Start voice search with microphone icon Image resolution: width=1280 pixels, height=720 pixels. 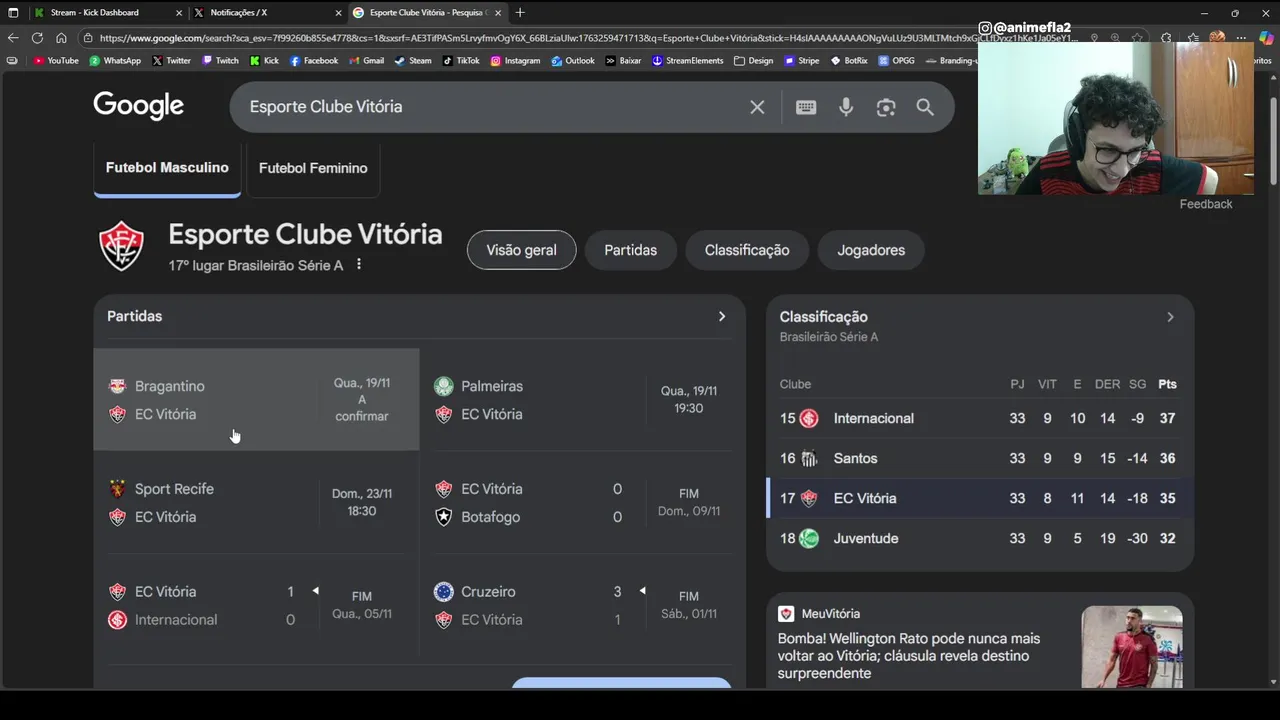[846, 107]
